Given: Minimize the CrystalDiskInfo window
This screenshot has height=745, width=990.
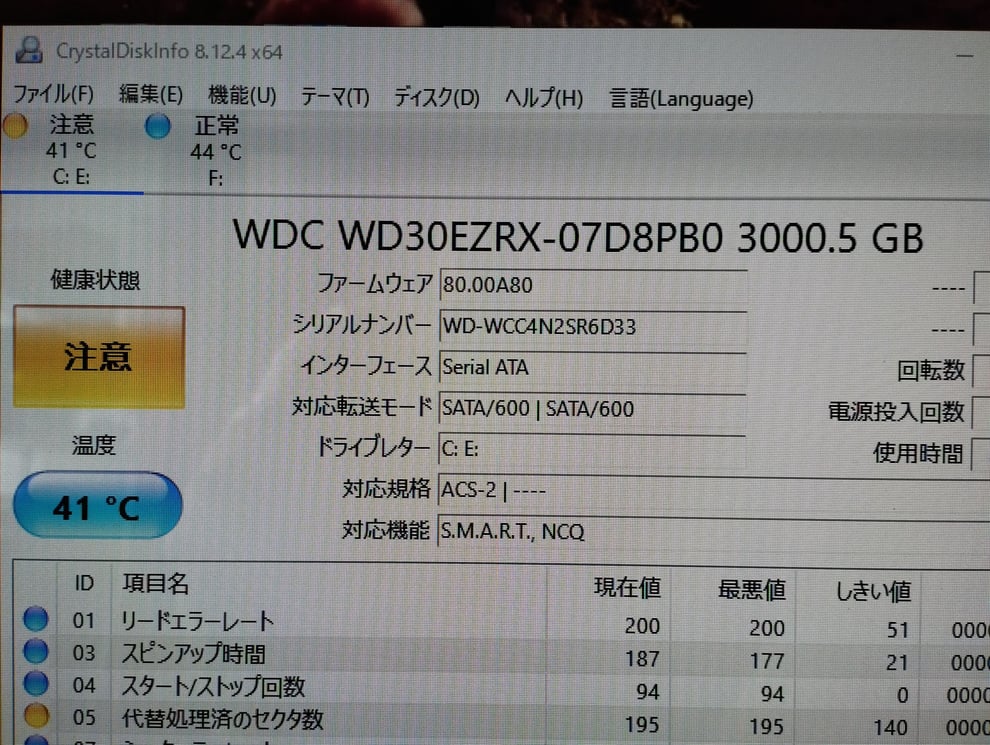Looking at the screenshot, I should (964, 57).
